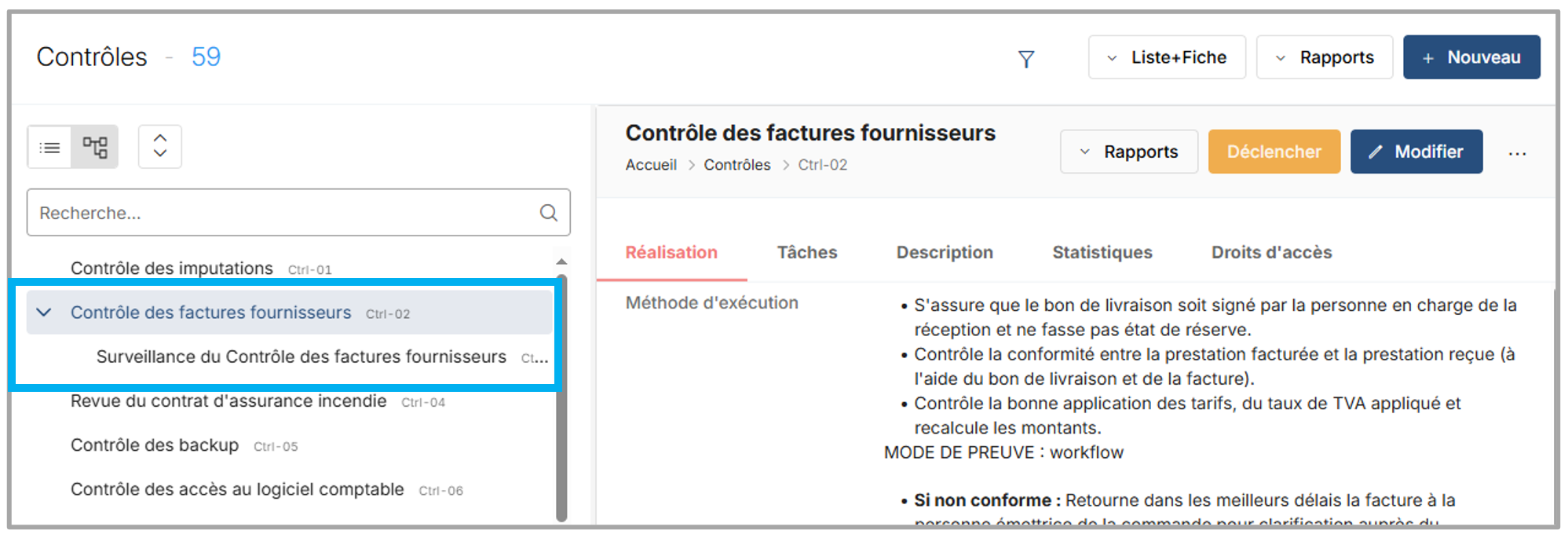Click the expand/collapse all arrows button

(x=160, y=147)
